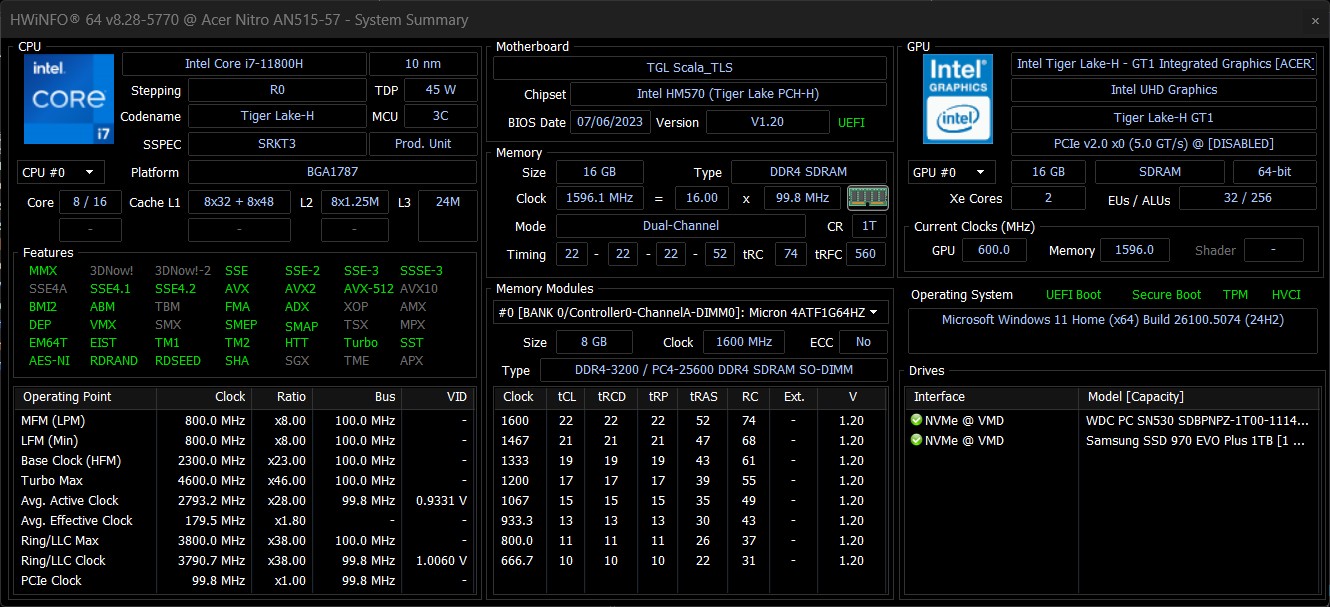Click the SGX feature label
The width and height of the screenshot is (1330, 607).
(x=297, y=361)
